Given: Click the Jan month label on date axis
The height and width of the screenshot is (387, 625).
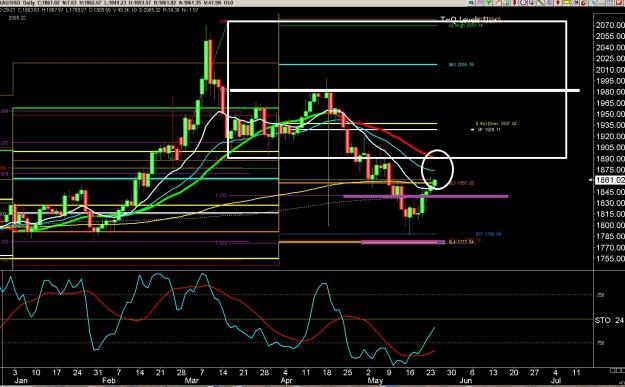Looking at the screenshot, I should (21, 380).
